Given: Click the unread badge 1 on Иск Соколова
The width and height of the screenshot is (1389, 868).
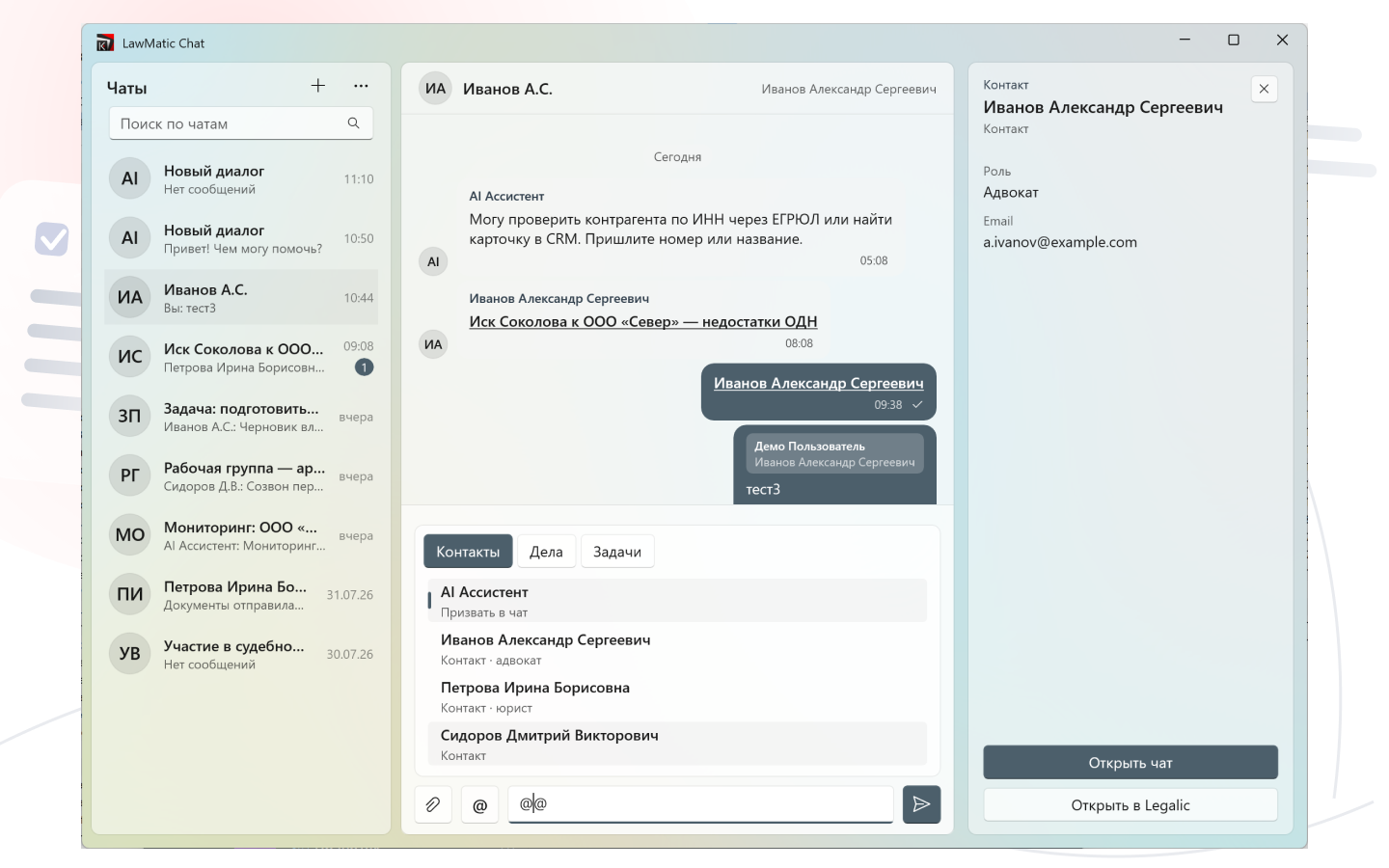Looking at the screenshot, I should tap(364, 367).
